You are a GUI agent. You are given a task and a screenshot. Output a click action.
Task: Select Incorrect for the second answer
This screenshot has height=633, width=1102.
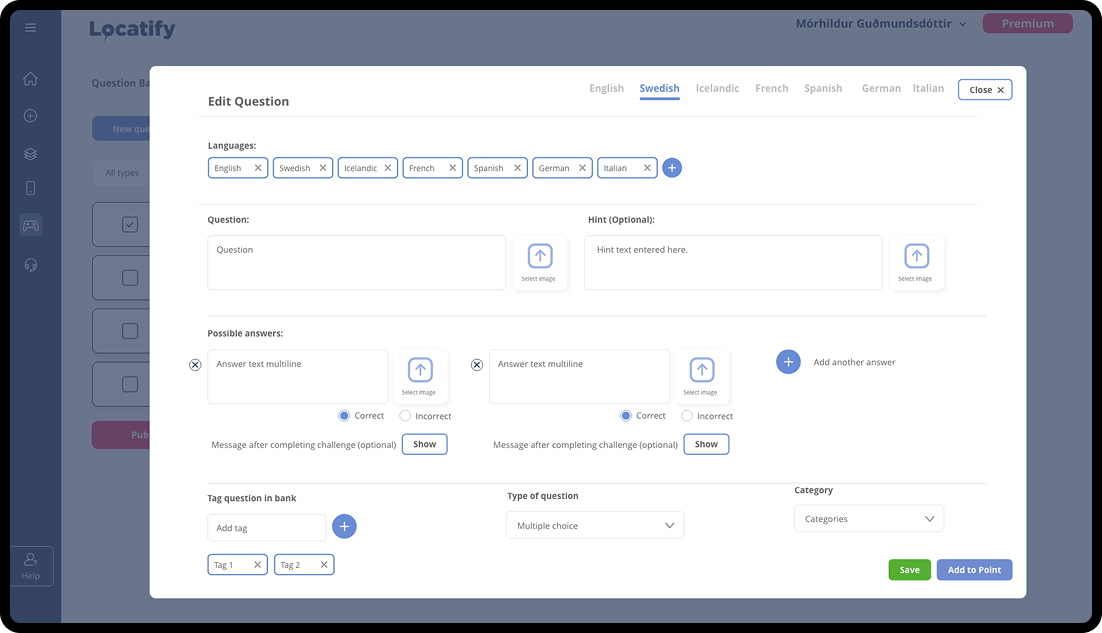coord(687,416)
